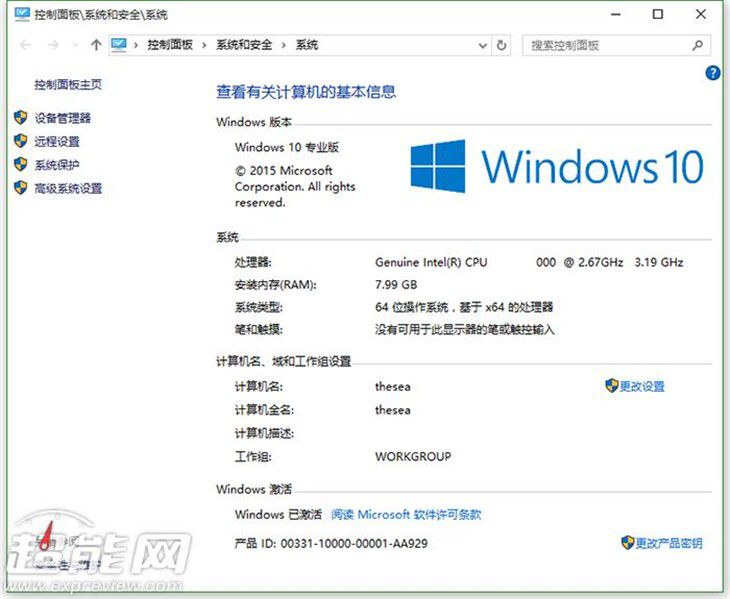The width and height of the screenshot is (730, 599).
Task: Click the 更改产品密钥 link
Action: click(x=669, y=543)
